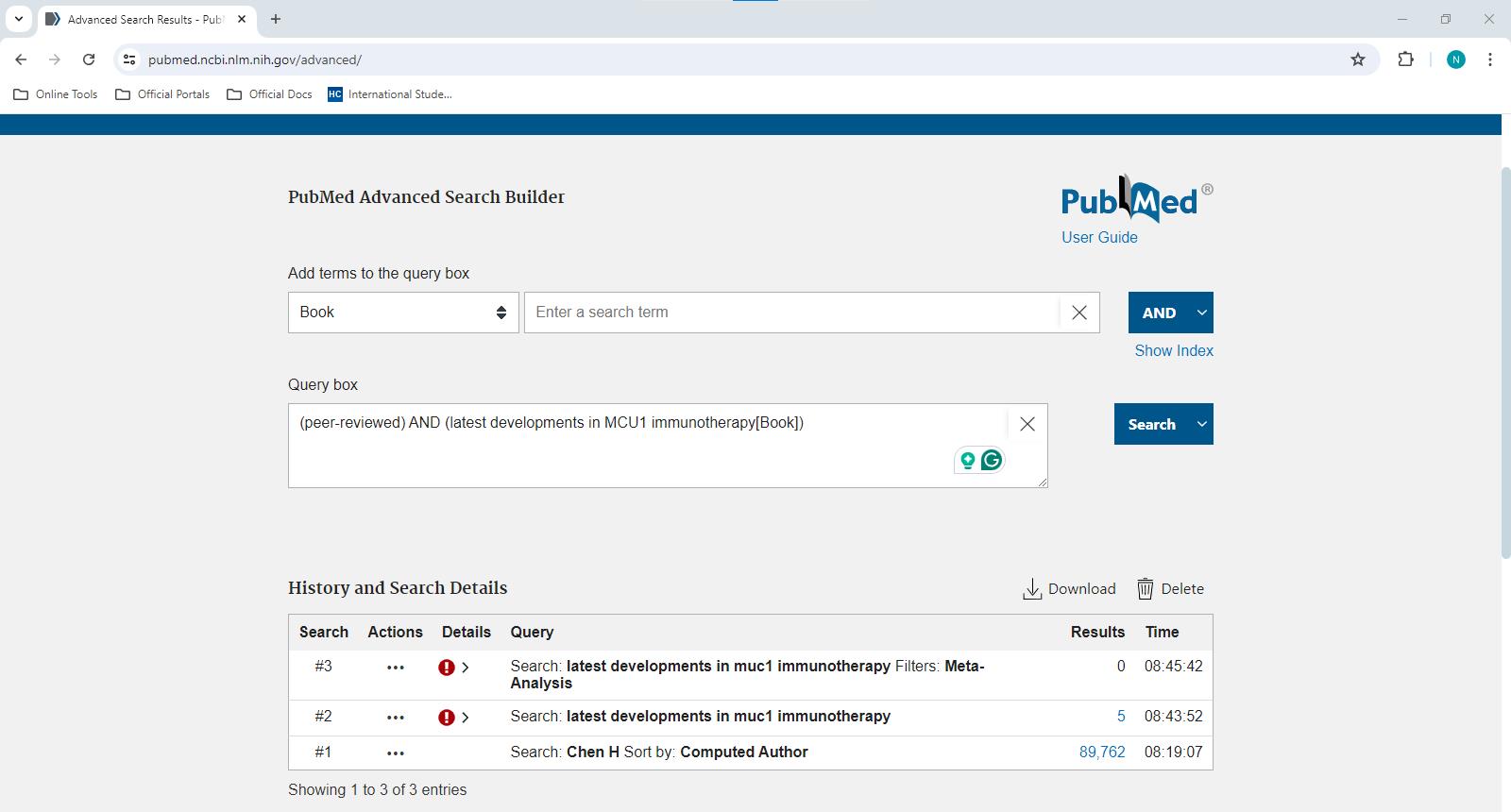The width and height of the screenshot is (1511, 812).
Task: Click the Show Index link
Action: [1174, 350]
